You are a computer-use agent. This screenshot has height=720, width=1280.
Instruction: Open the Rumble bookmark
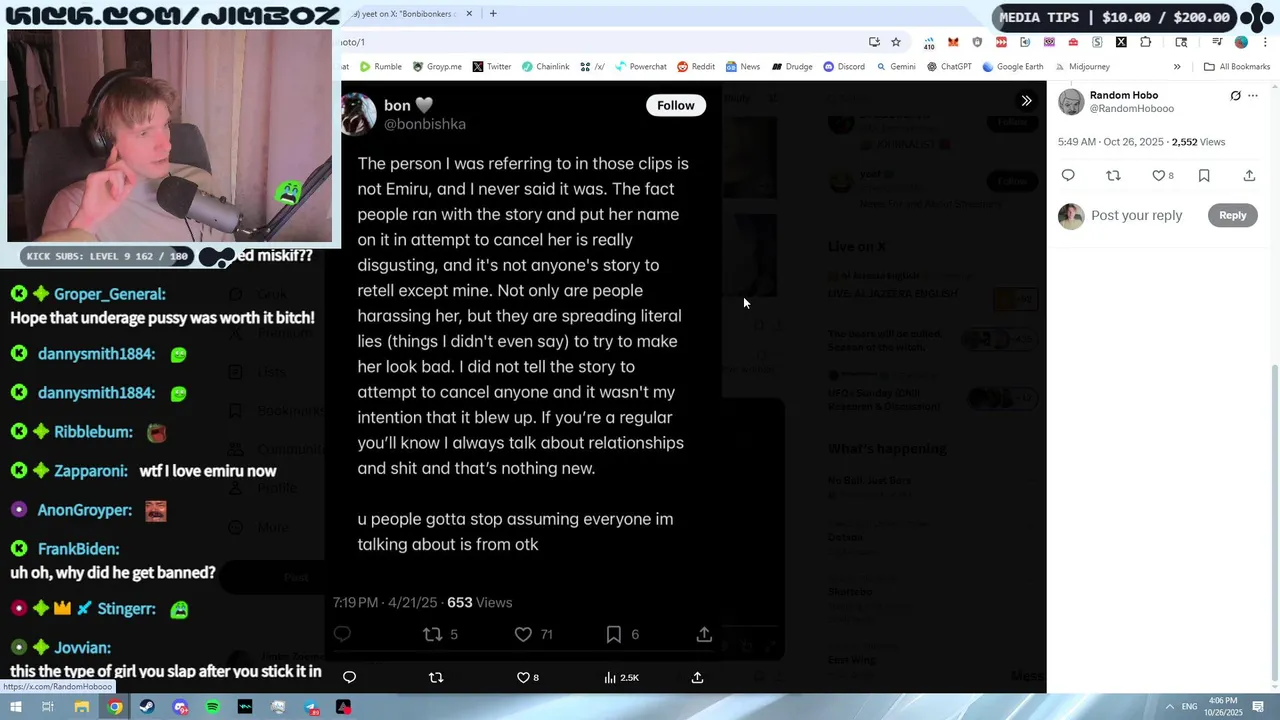(381, 67)
